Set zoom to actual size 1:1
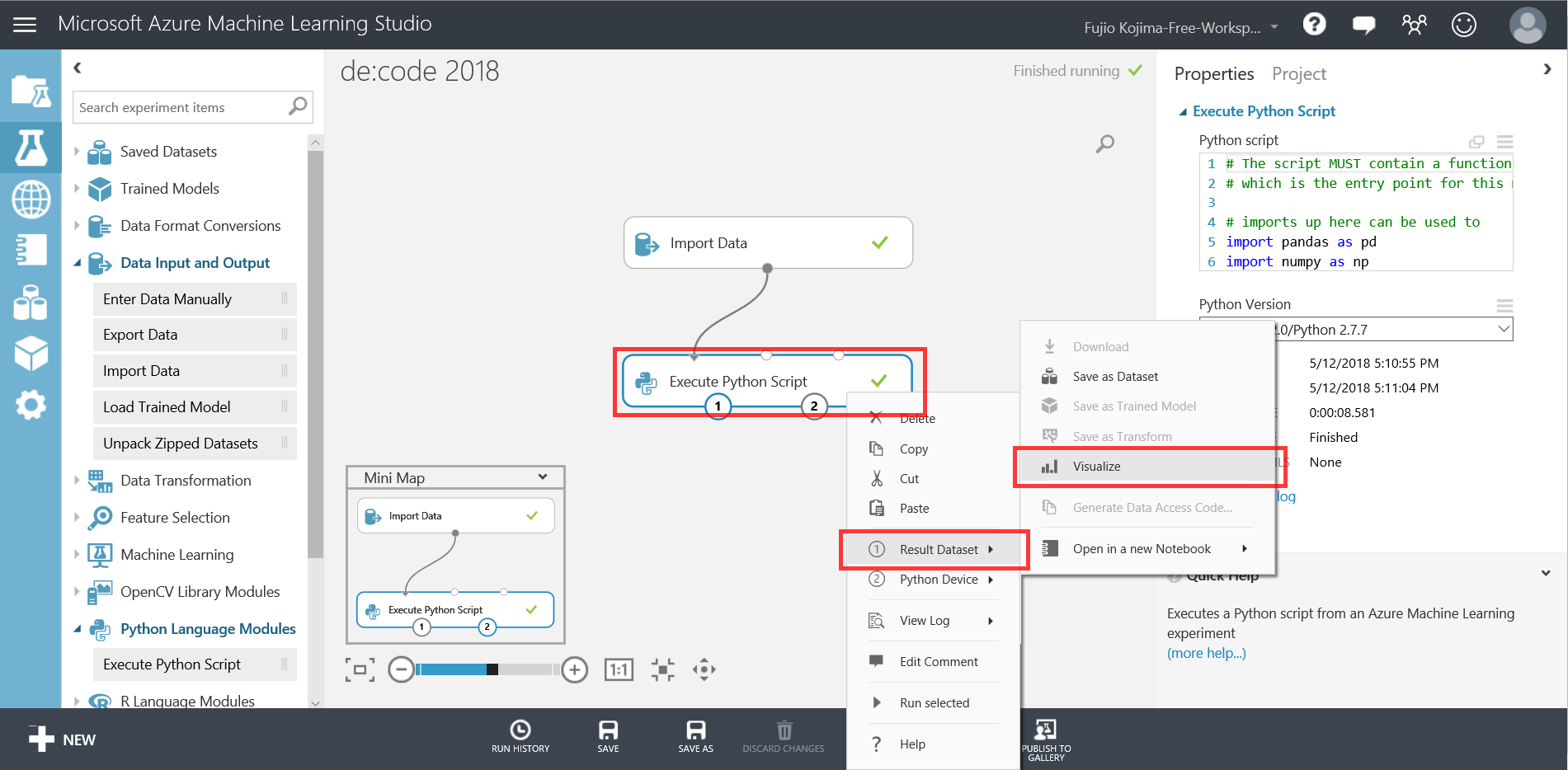The image size is (1568, 770). 619,669
